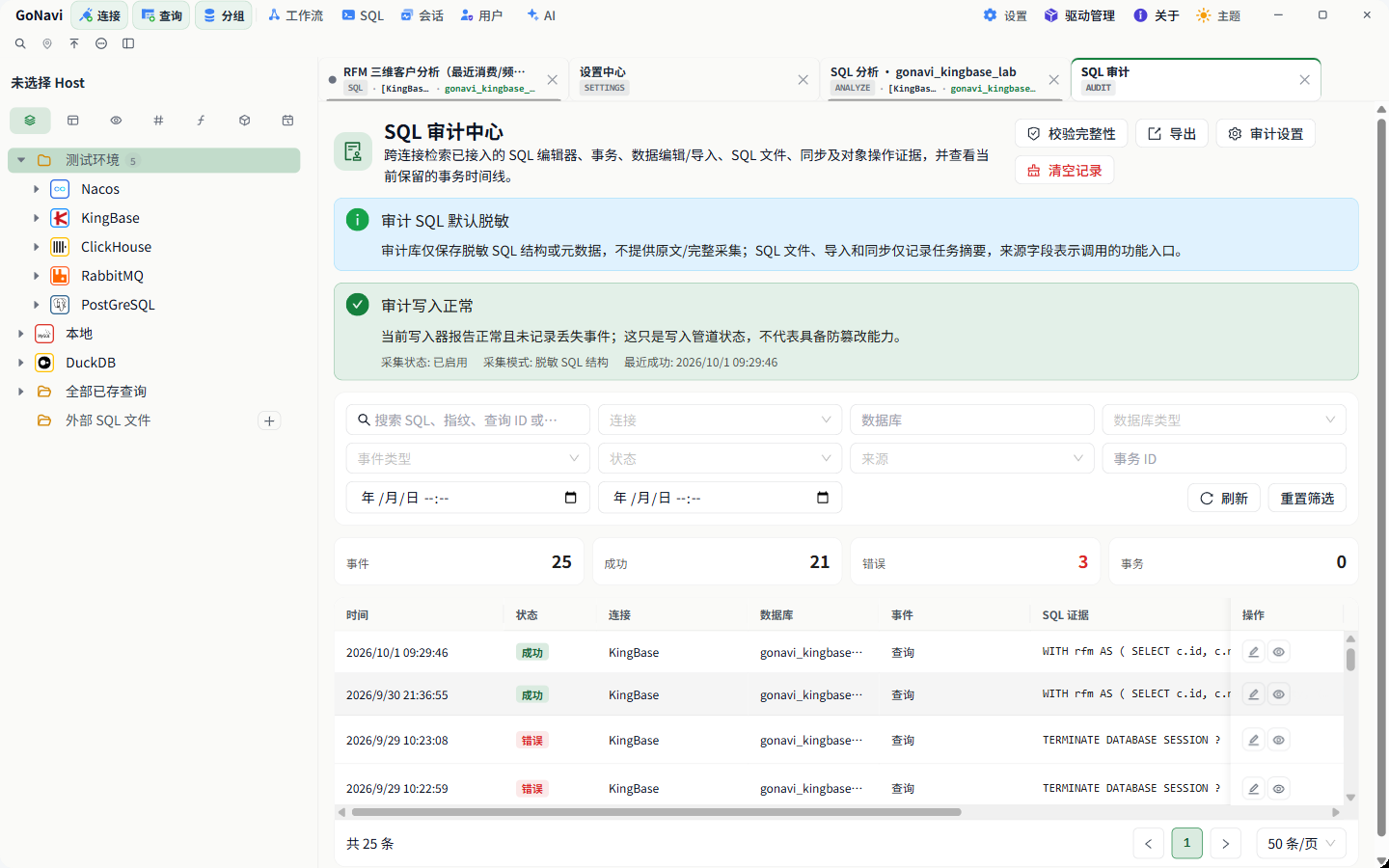View details of 2026/9/30 21:36:55 row
1389x868 pixels.
1279,694
